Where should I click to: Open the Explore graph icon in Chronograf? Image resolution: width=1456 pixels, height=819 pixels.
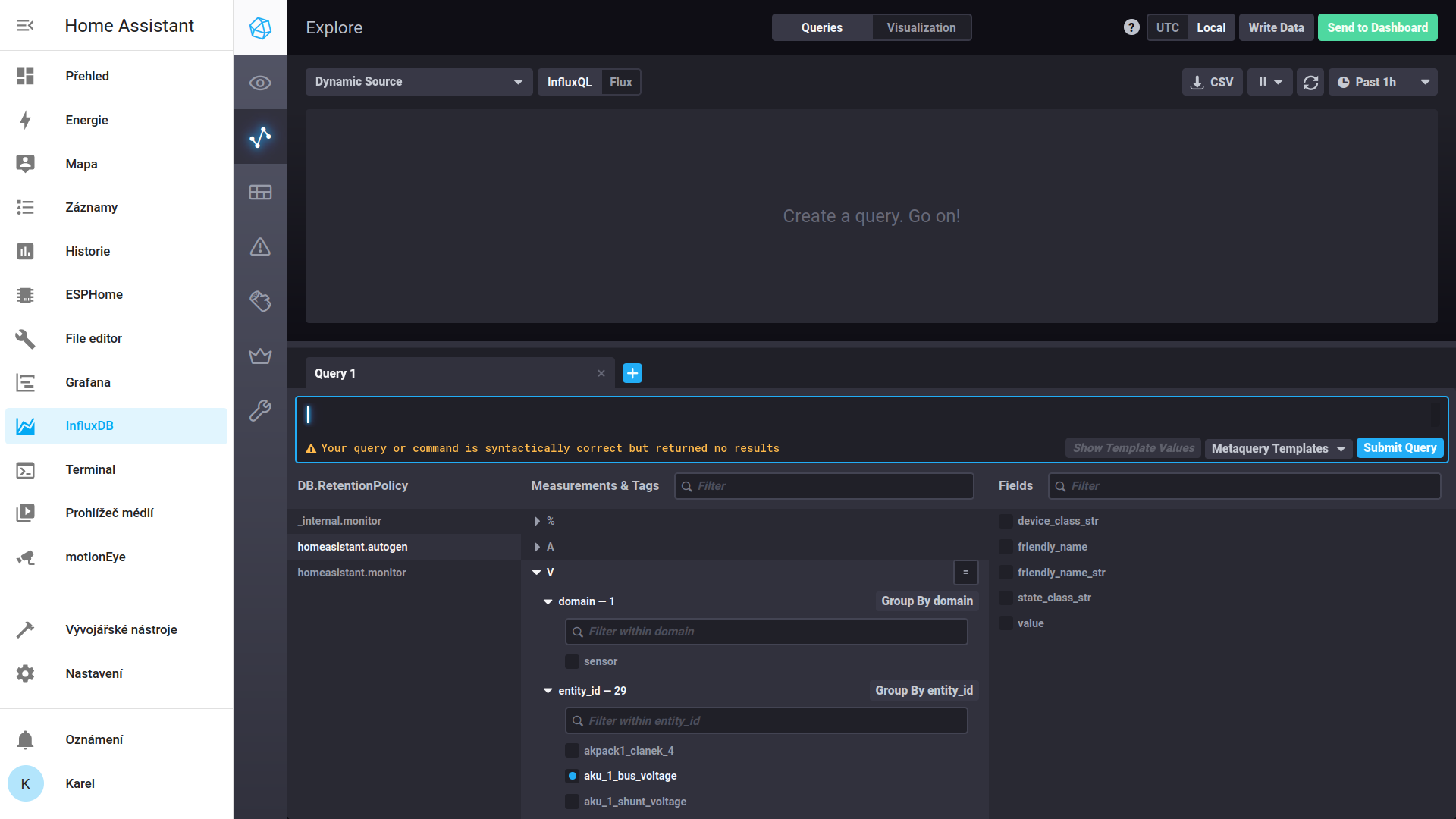click(260, 137)
